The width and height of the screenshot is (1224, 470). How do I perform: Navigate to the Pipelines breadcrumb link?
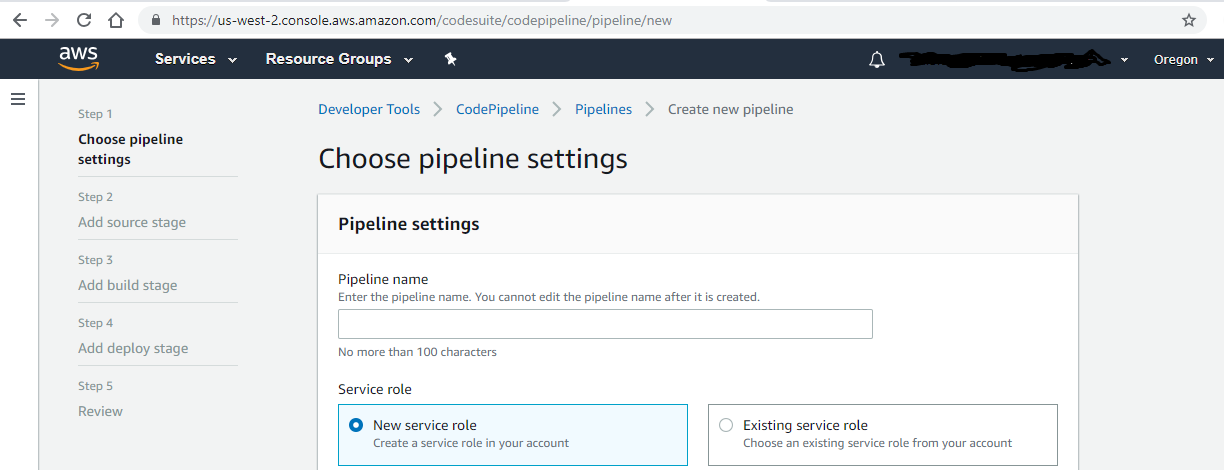point(603,109)
